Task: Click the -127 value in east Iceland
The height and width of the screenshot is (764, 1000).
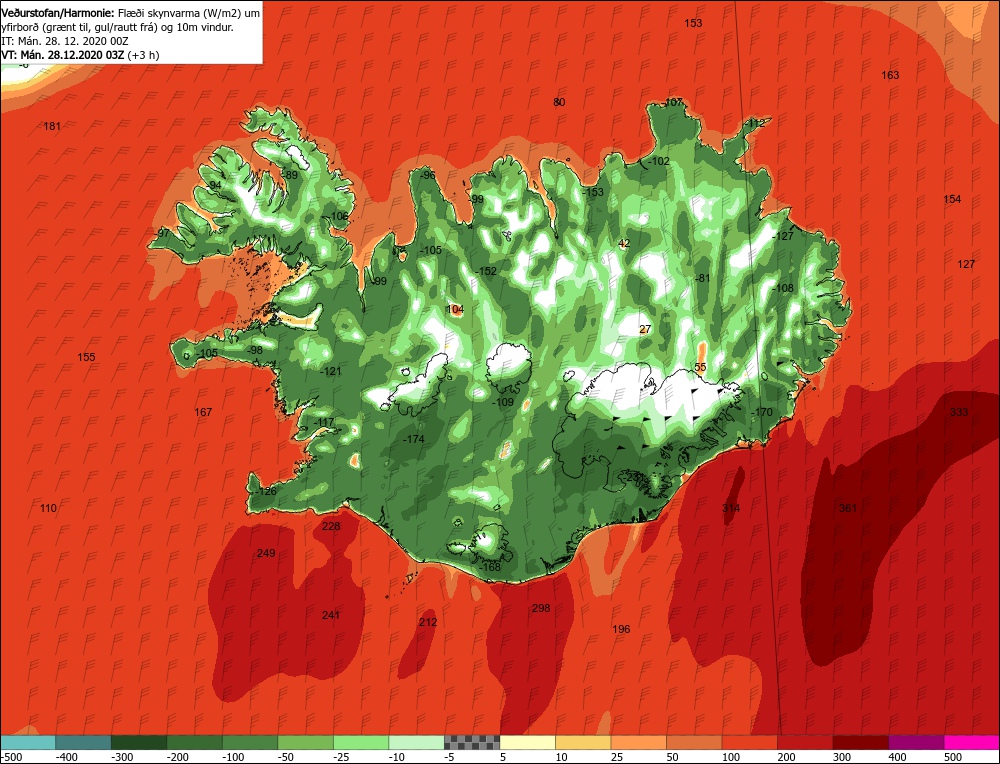Action: tap(783, 236)
